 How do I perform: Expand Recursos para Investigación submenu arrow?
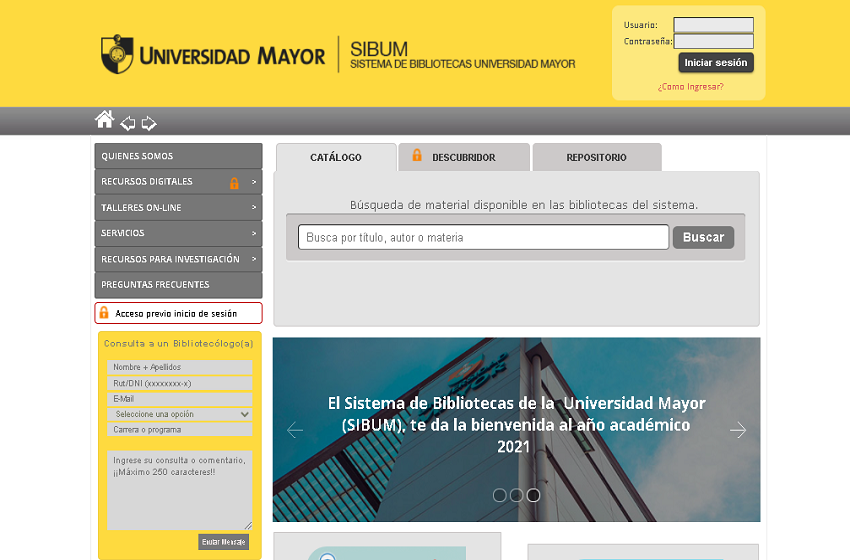(x=254, y=259)
